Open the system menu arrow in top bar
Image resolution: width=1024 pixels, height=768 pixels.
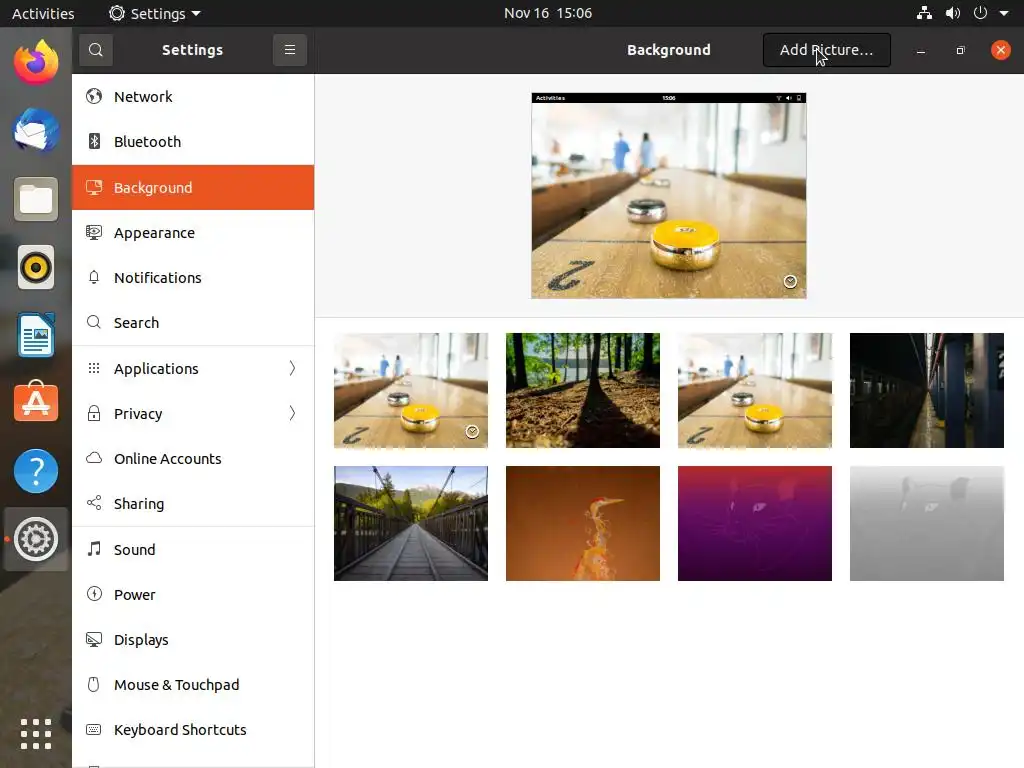pyautogui.click(x=1004, y=13)
